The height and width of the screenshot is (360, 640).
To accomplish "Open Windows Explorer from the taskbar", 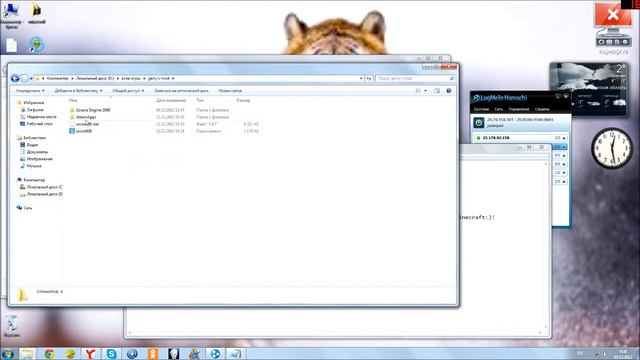I will coord(28,353).
